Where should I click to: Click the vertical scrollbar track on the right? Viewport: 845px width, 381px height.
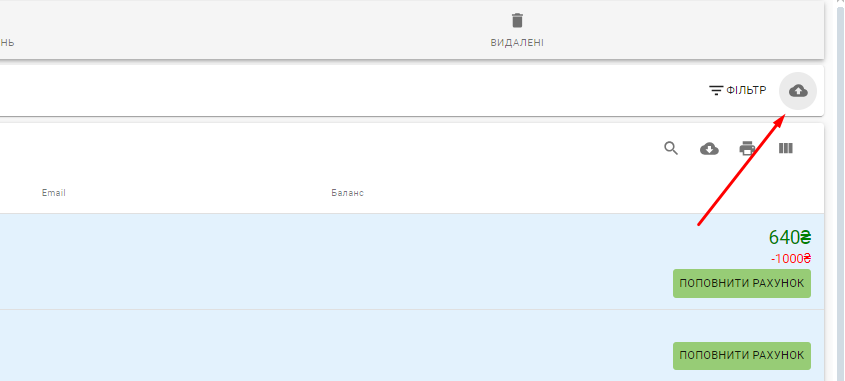[x=840, y=194]
